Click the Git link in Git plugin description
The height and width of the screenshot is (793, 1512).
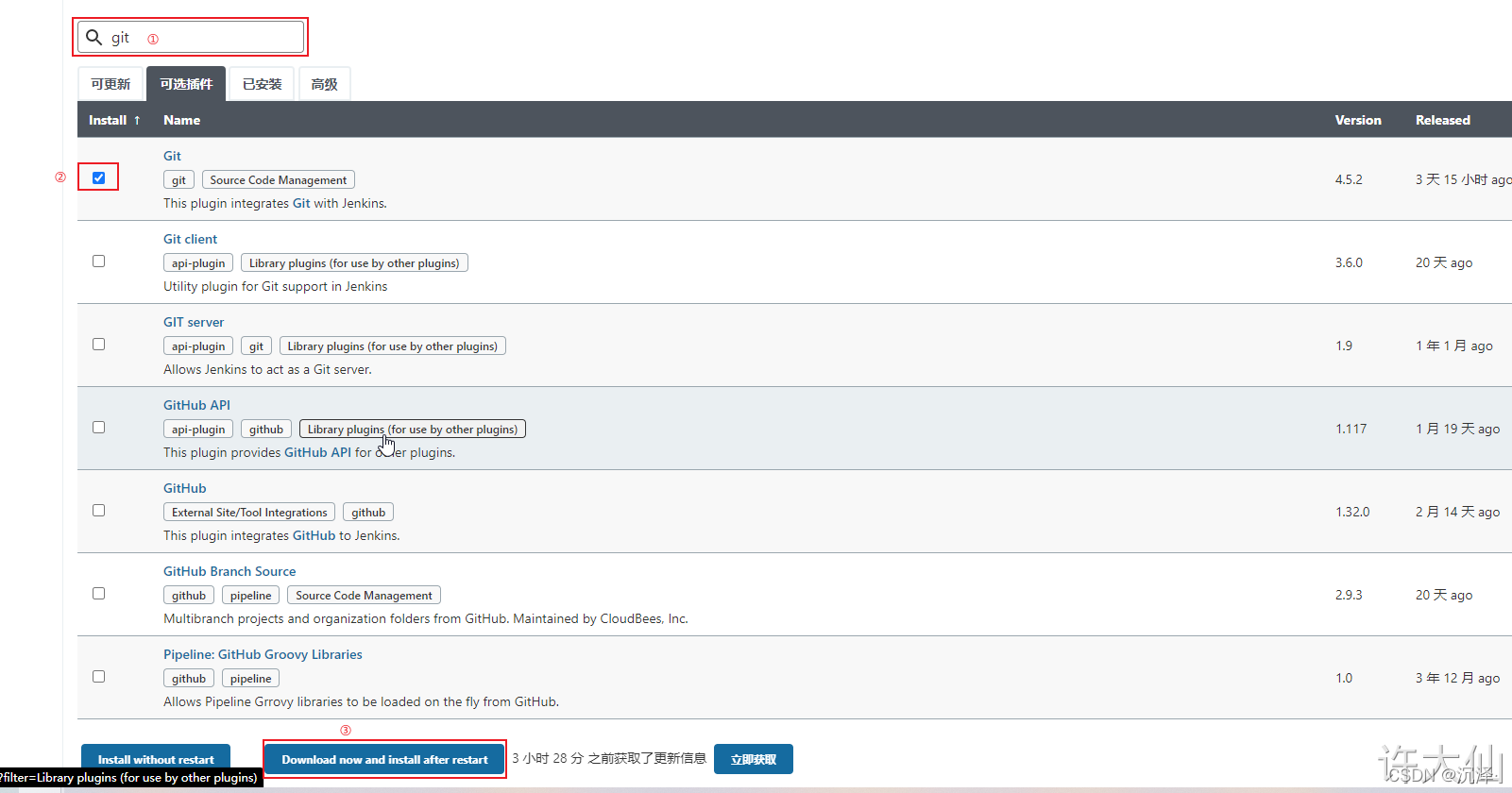[301, 203]
